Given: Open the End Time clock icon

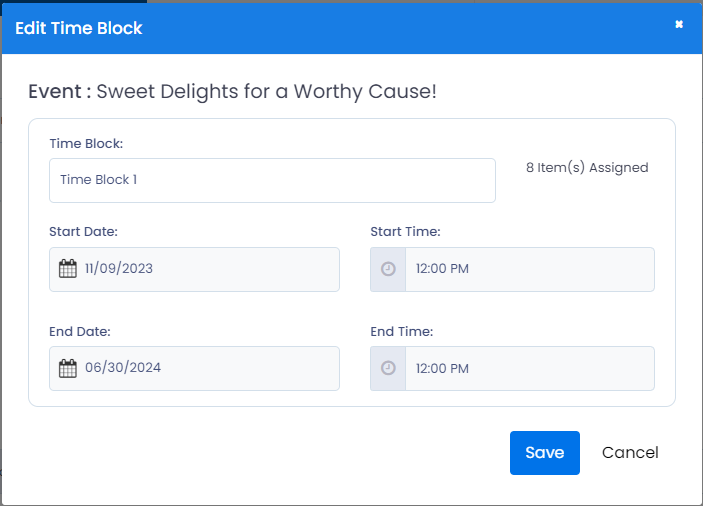Looking at the screenshot, I should coord(388,368).
